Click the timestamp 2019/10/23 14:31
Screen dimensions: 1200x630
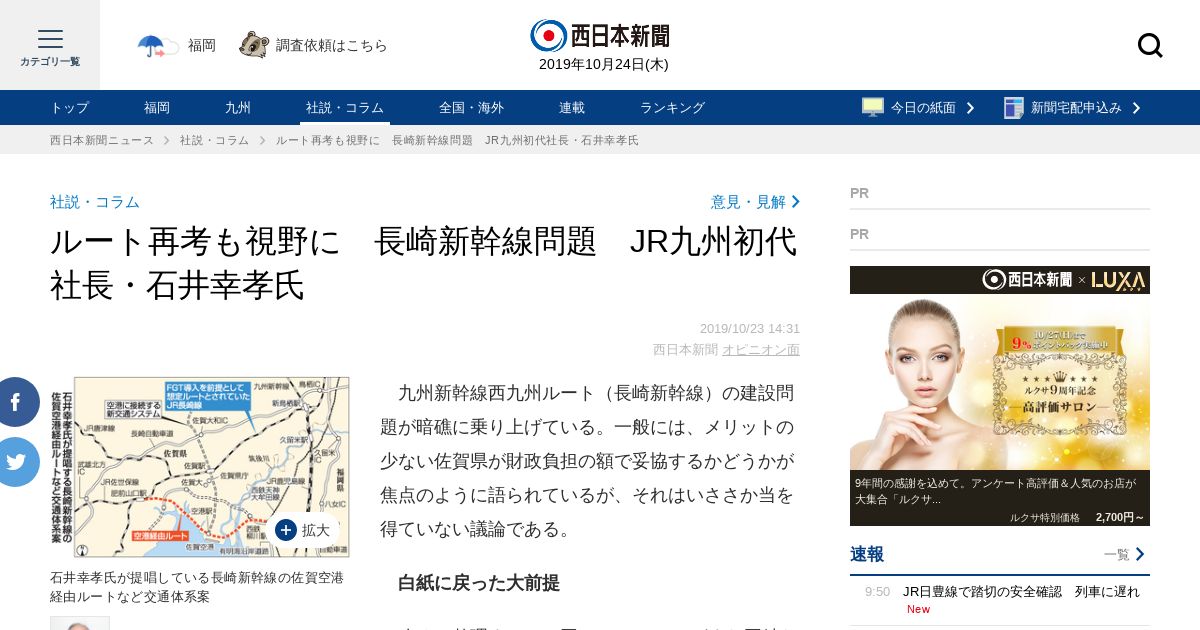click(x=750, y=328)
